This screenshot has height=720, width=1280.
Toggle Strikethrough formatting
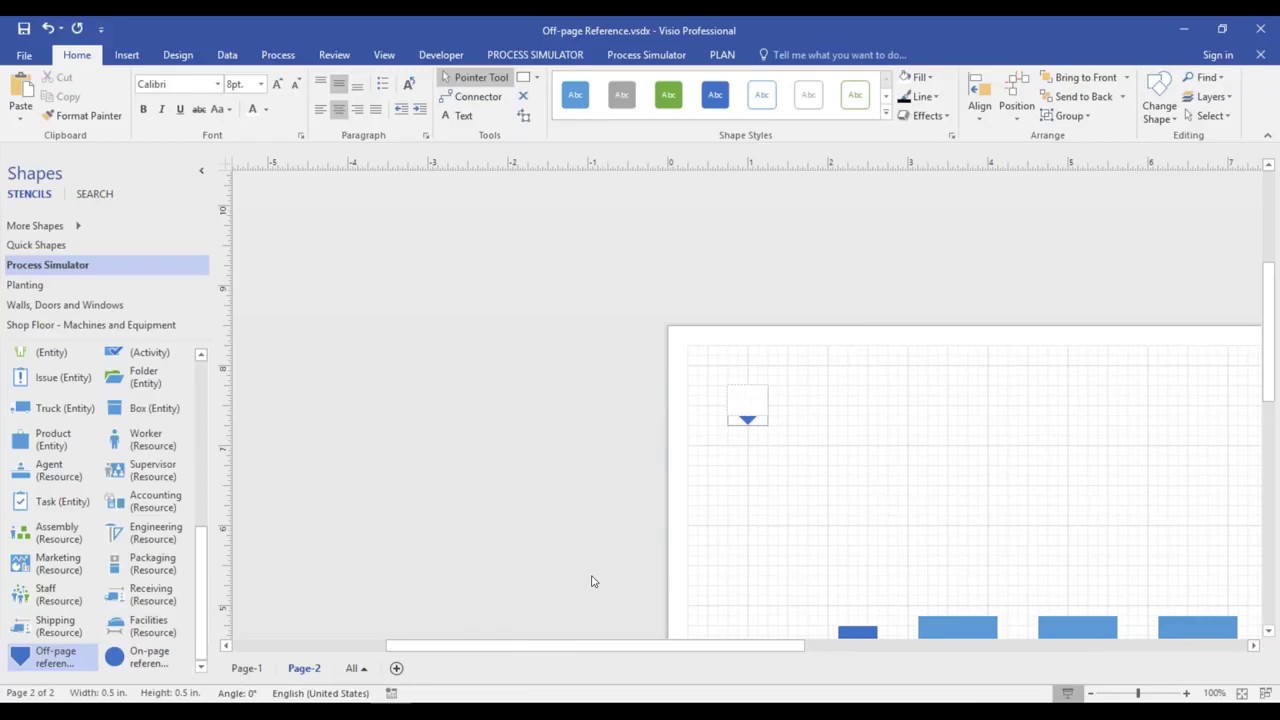[198, 109]
